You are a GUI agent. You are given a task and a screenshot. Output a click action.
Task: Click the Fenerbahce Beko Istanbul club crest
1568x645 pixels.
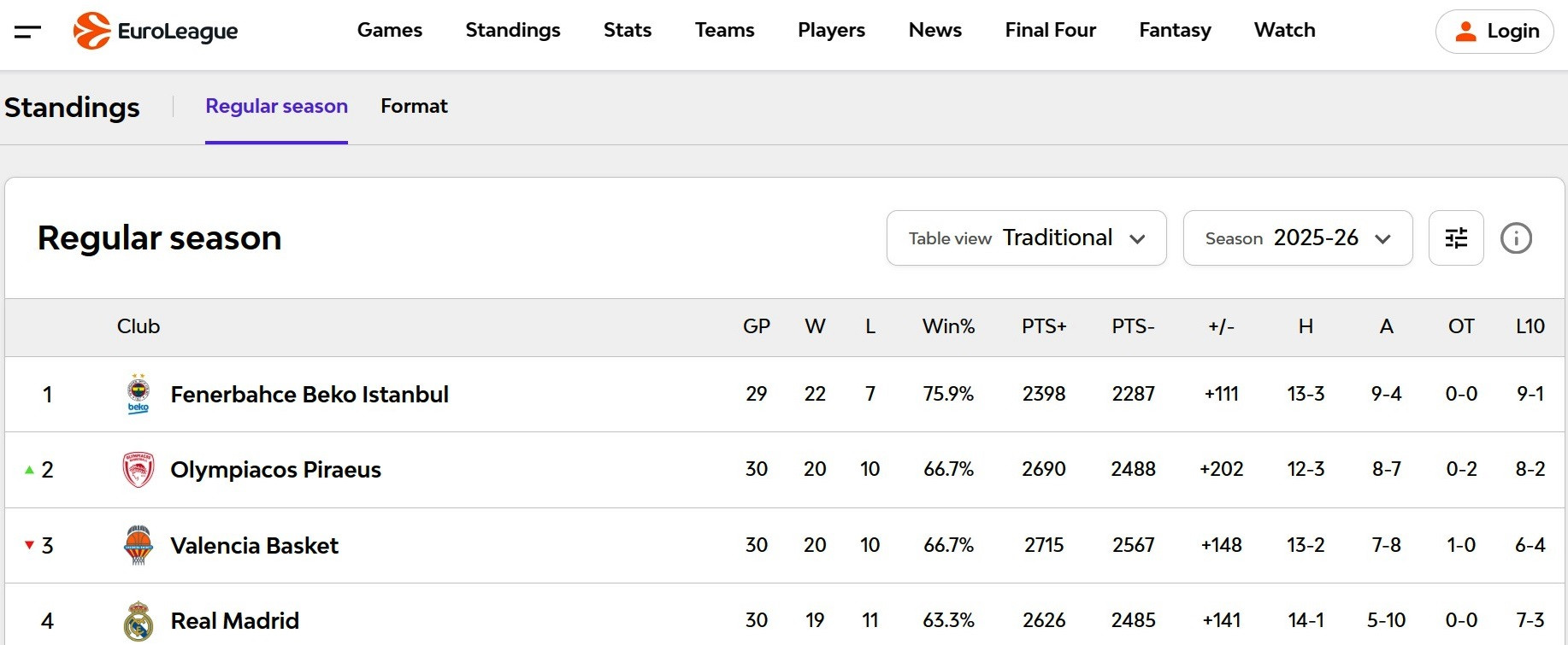139,394
